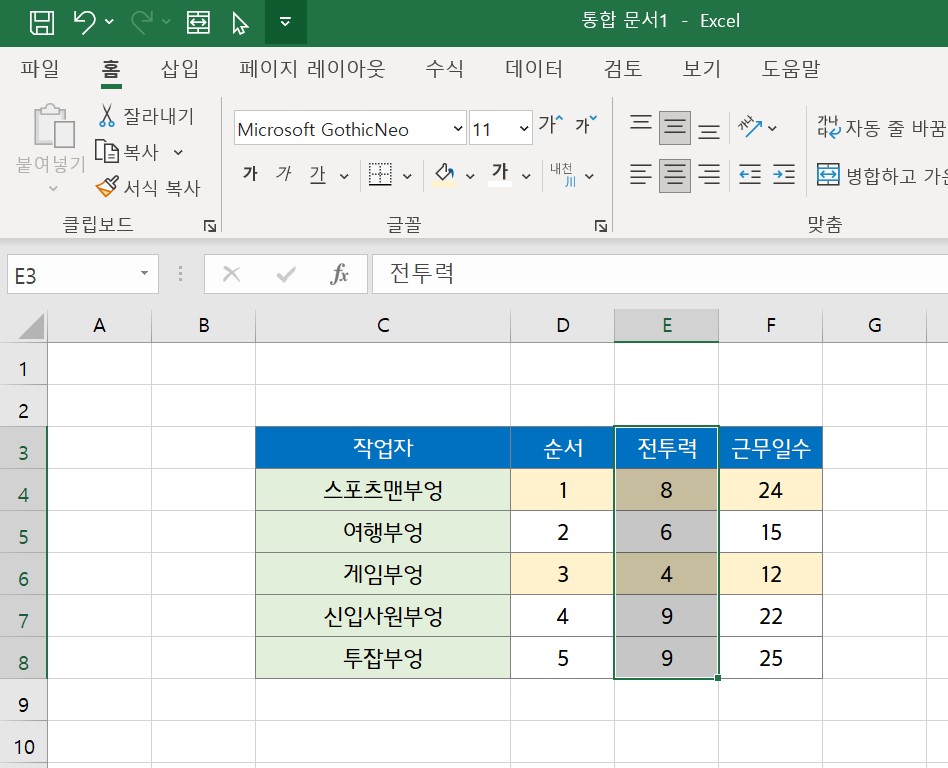The width and height of the screenshot is (948, 768).
Task: Open the 보기 tab
Action: 701,69
